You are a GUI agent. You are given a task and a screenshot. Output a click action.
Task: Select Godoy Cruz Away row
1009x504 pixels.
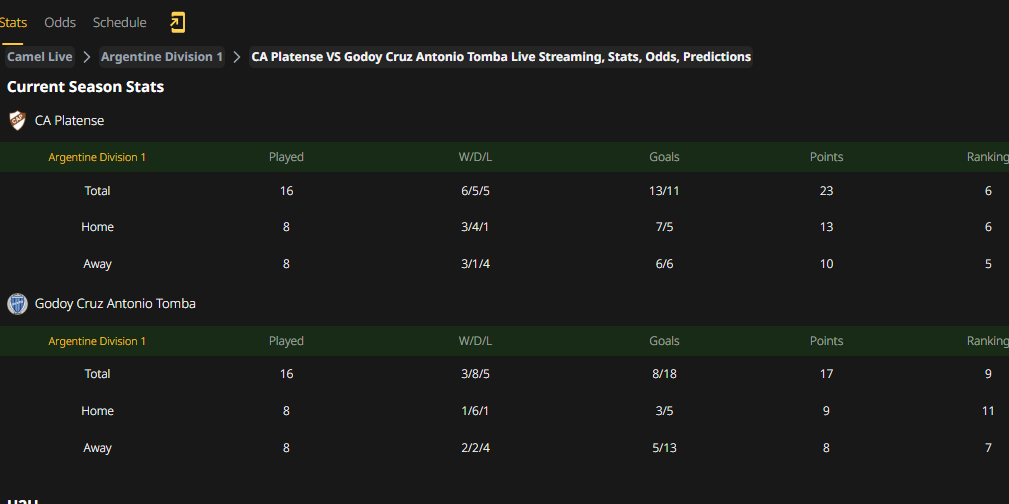point(504,448)
